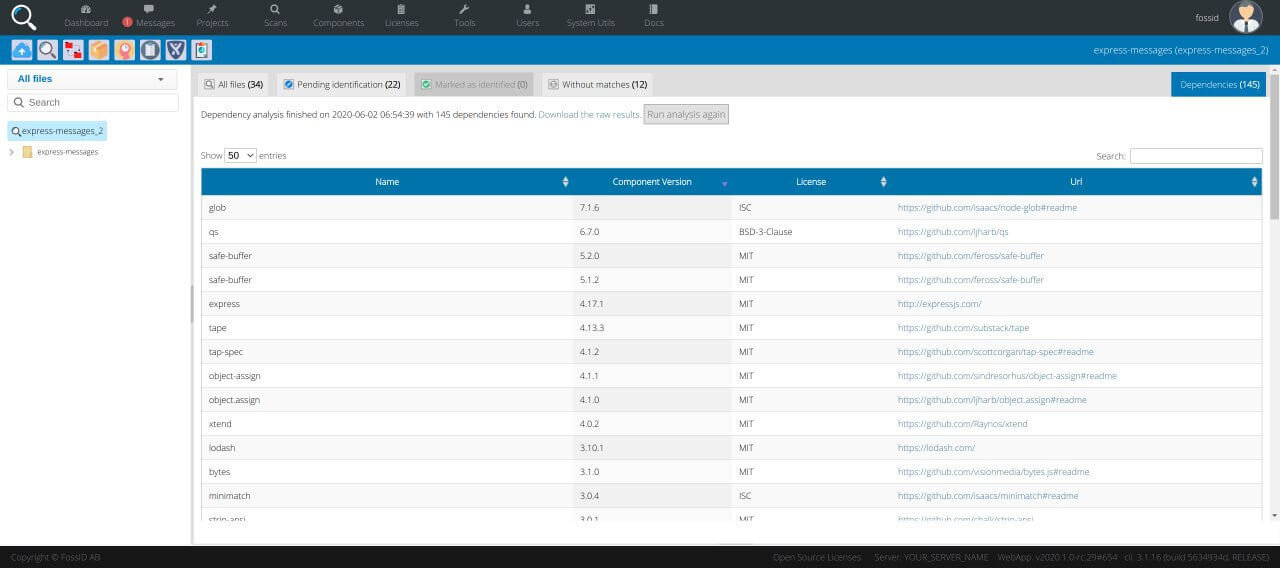Switch to All files (34) tab
The width and height of the screenshot is (1280, 568).
point(235,85)
